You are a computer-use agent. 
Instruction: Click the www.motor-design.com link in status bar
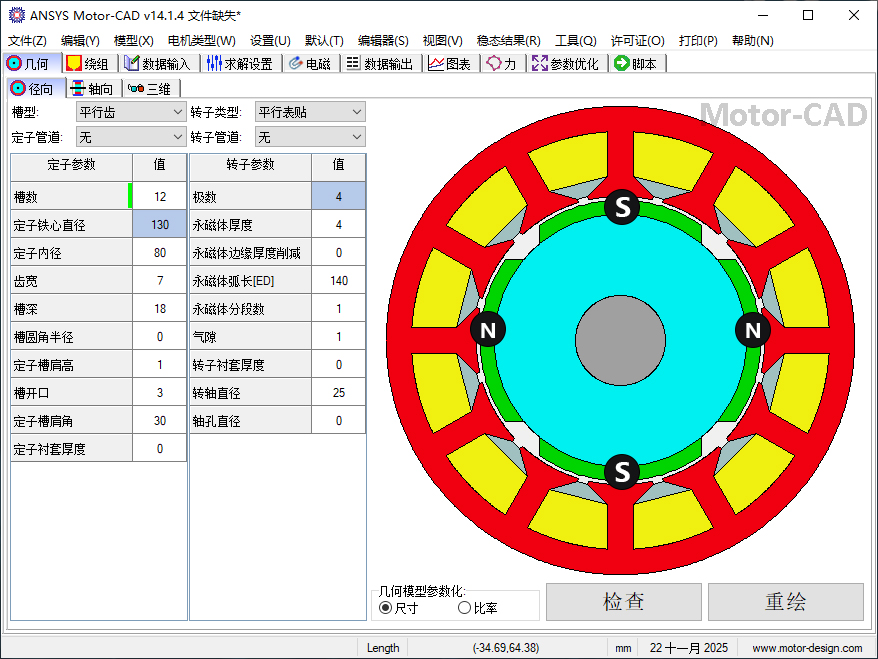[807, 648]
